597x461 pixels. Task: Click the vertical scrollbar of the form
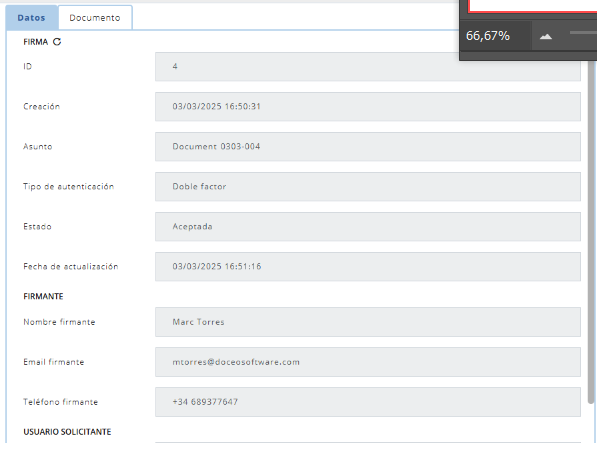tap(591, 232)
